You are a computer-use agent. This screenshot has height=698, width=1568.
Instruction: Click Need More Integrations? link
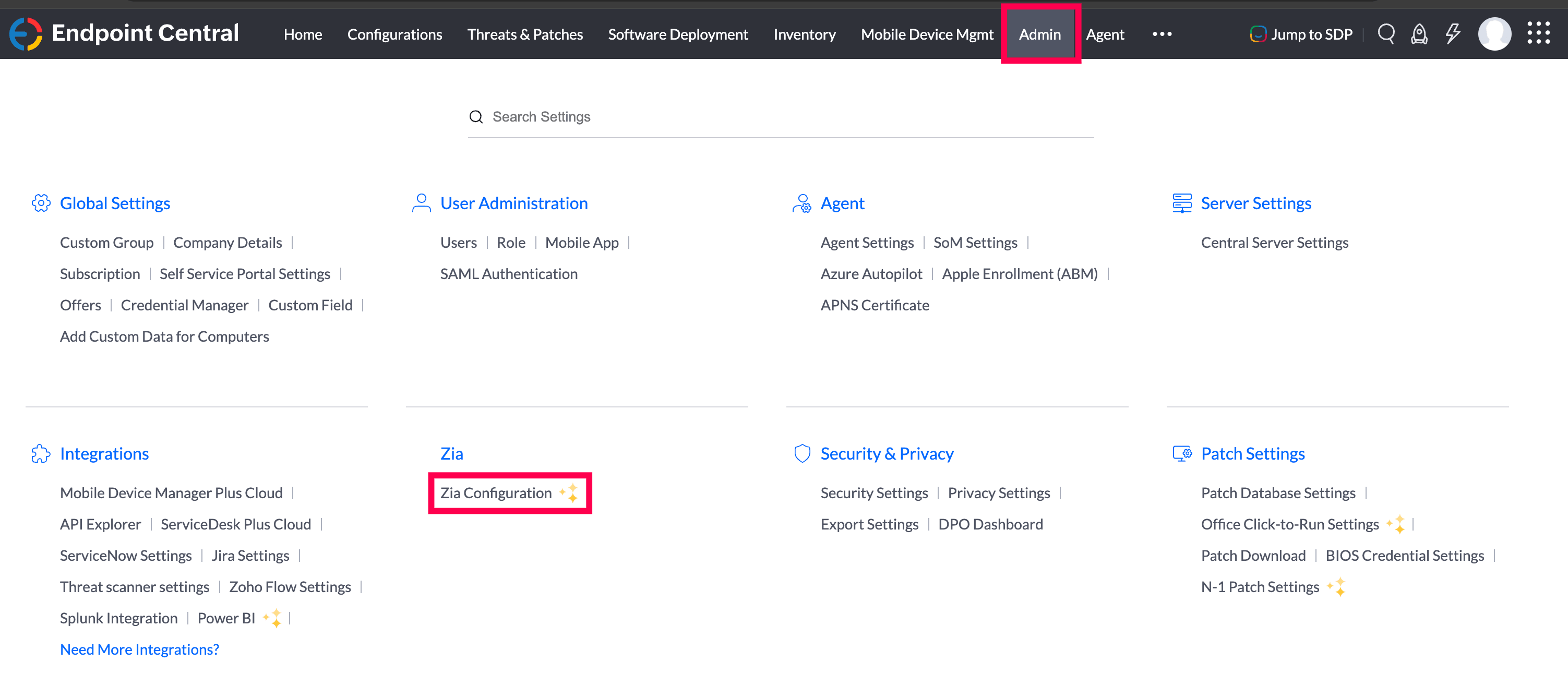139,649
